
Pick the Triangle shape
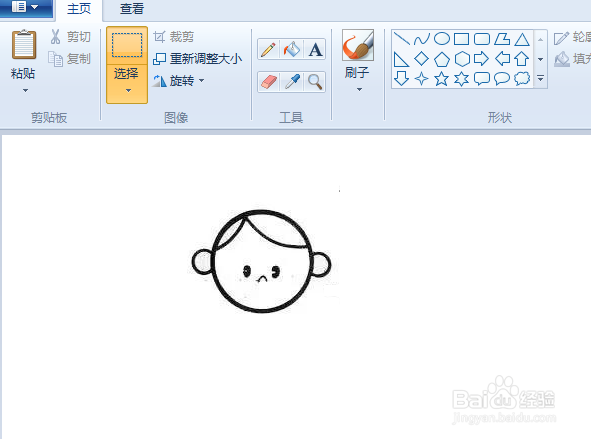522,39
